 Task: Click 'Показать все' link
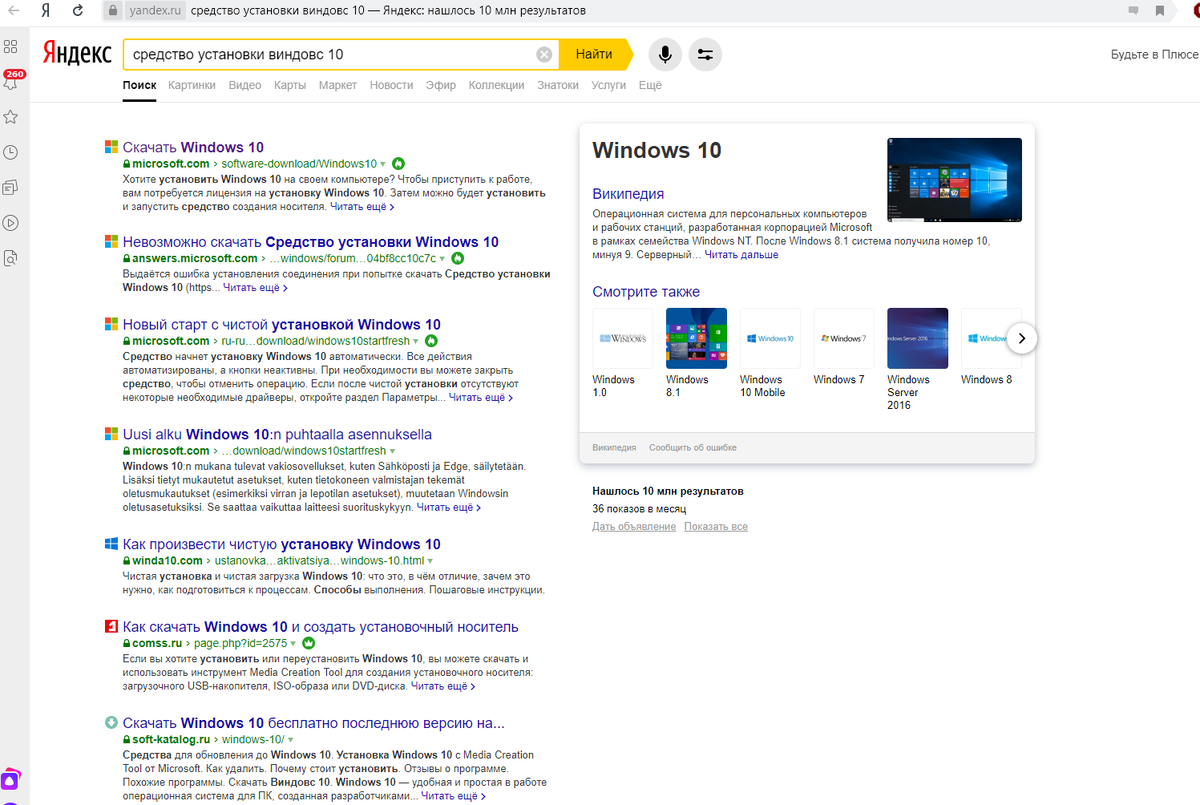(716, 527)
